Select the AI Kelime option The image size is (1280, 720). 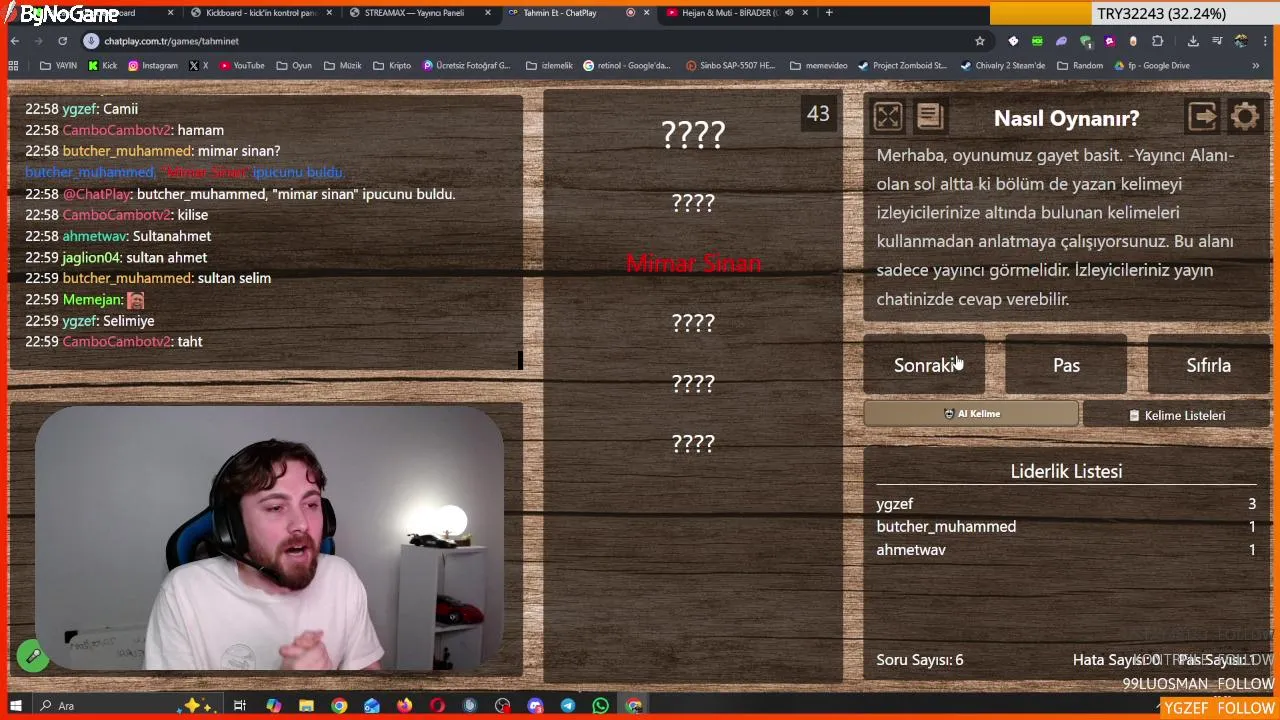tap(971, 414)
